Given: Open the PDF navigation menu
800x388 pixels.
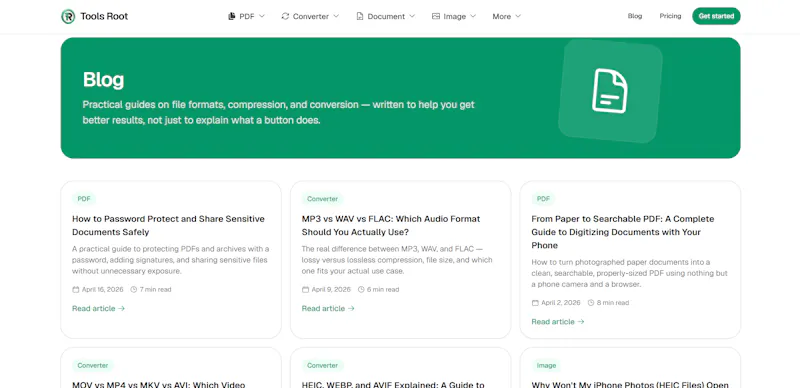Looking at the screenshot, I should click(246, 16).
